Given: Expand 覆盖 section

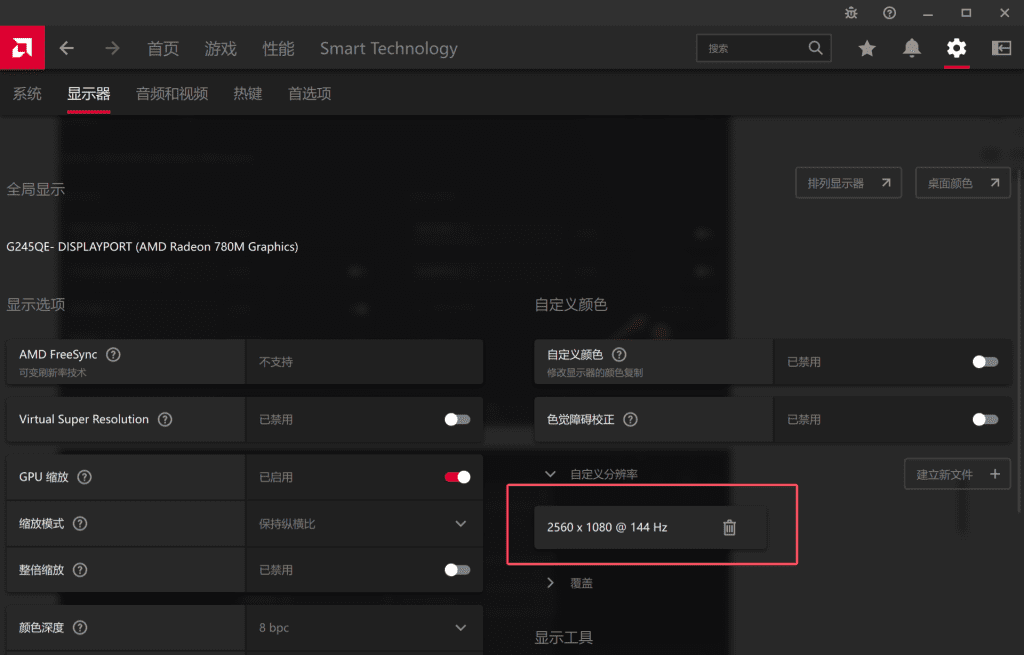Looking at the screenshot, I should [x=550, y=583].
